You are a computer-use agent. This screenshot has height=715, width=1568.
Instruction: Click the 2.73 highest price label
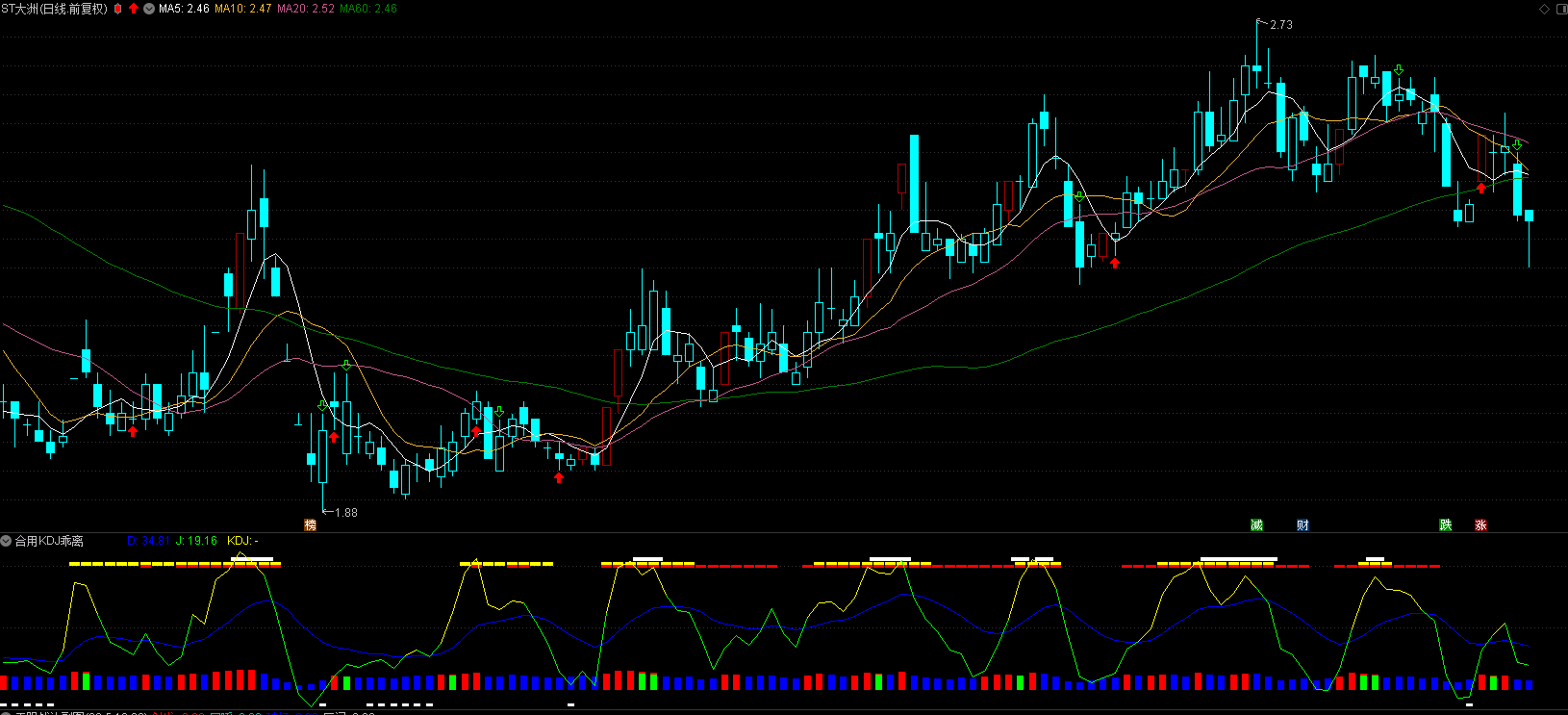pos(1281,25)
